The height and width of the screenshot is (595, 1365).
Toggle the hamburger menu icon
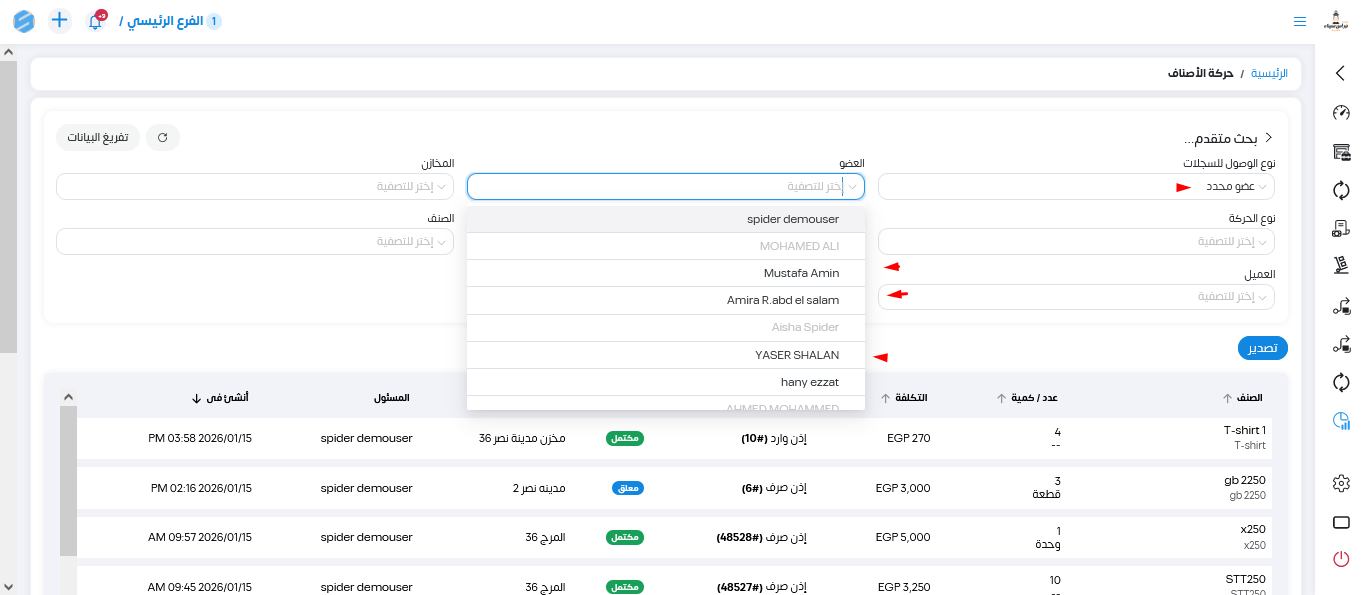(1299, 21)
